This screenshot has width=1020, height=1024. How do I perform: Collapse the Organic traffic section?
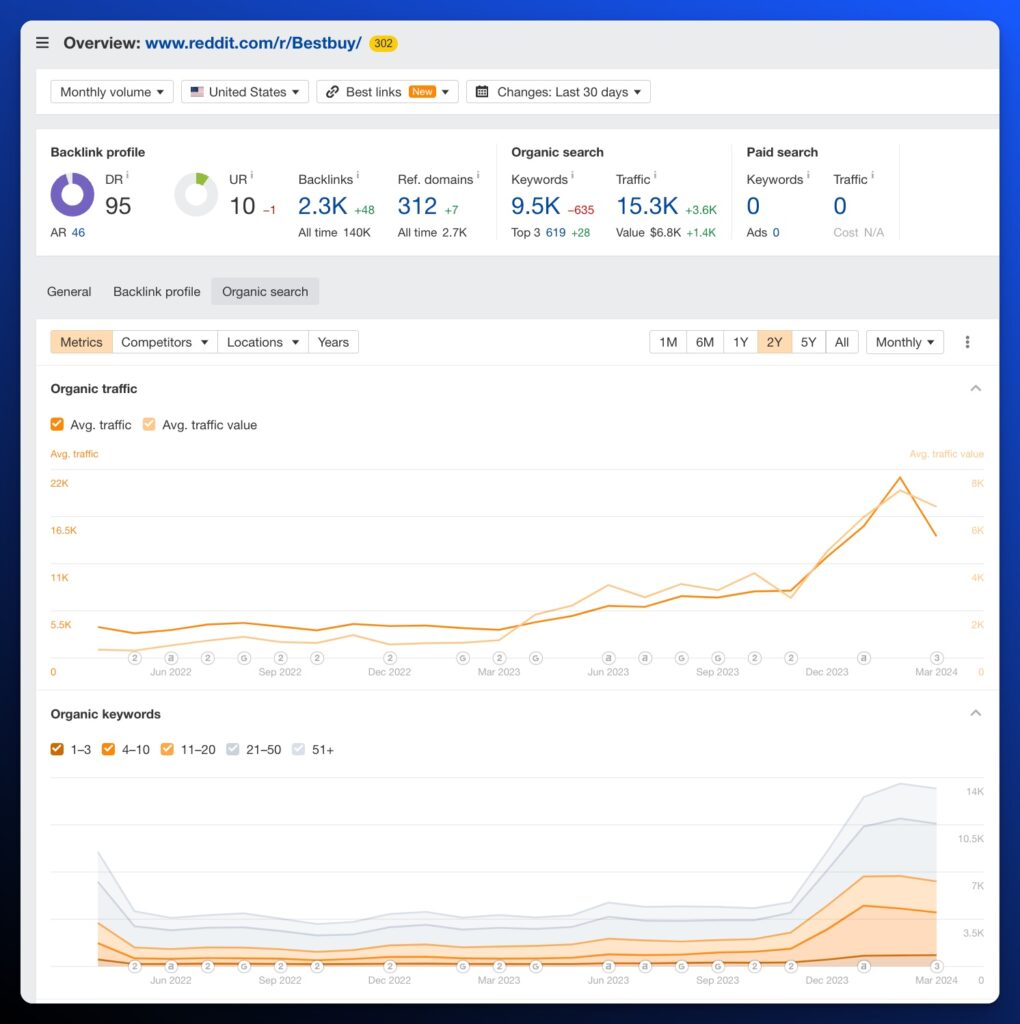coord(976,388)
